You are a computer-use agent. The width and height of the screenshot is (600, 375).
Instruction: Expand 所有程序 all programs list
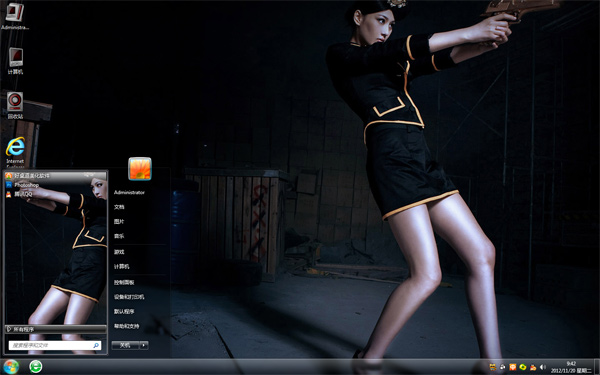click(55, 329)
